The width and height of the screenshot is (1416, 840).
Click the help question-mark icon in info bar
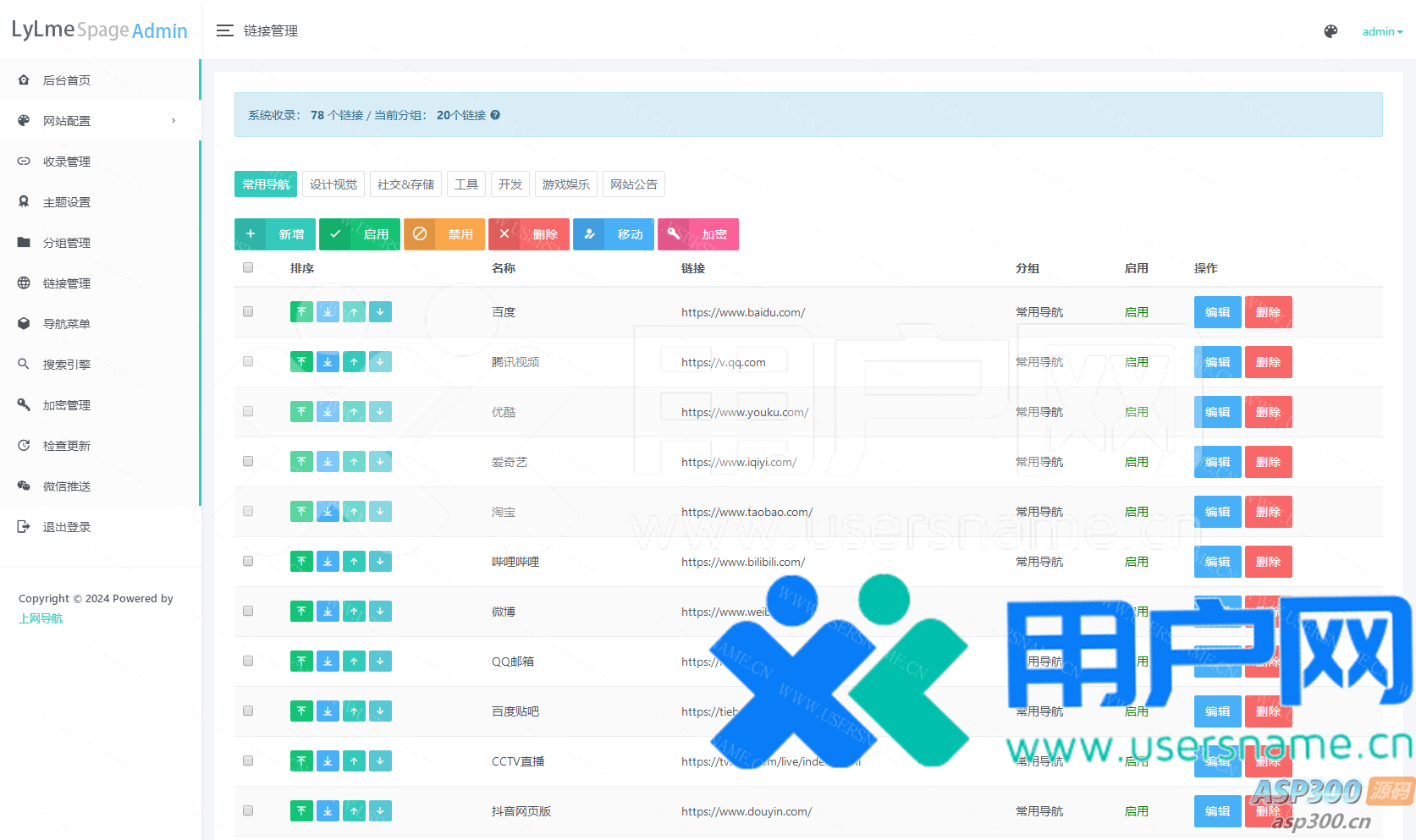click(495, 115)
